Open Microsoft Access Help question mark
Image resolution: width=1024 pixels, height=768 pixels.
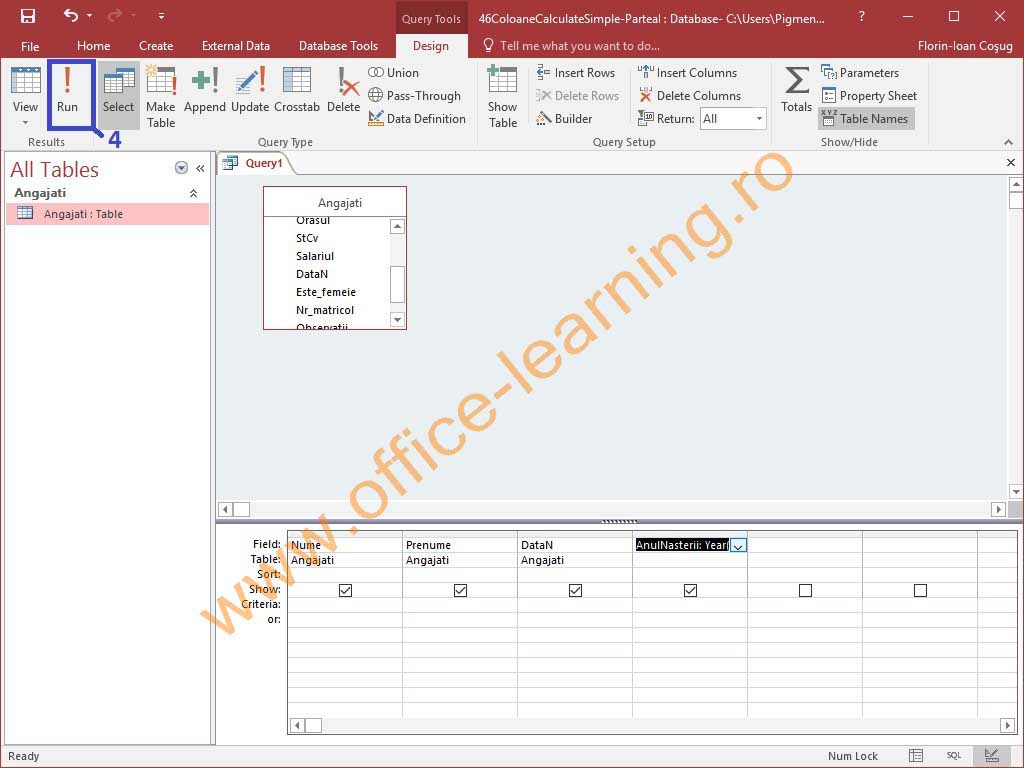(861, 16)
